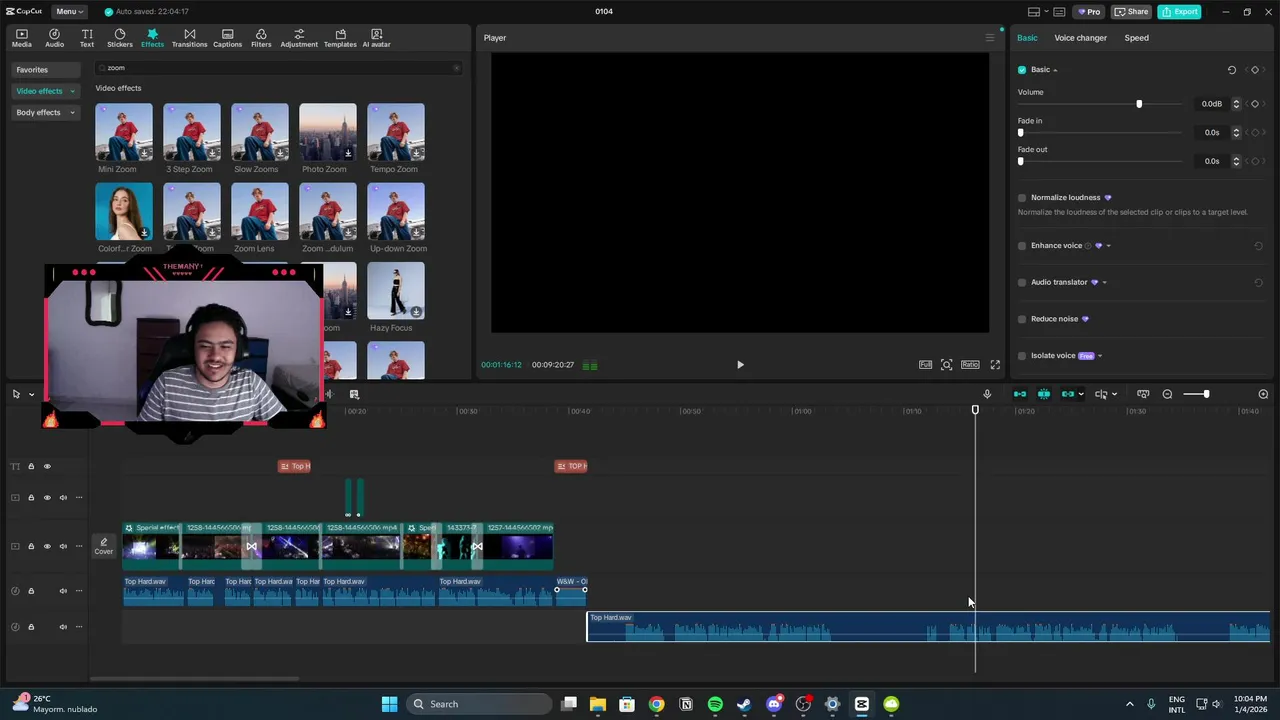
Task: Enable Isolate voice checkbox
Action: tap(1022, 356)
